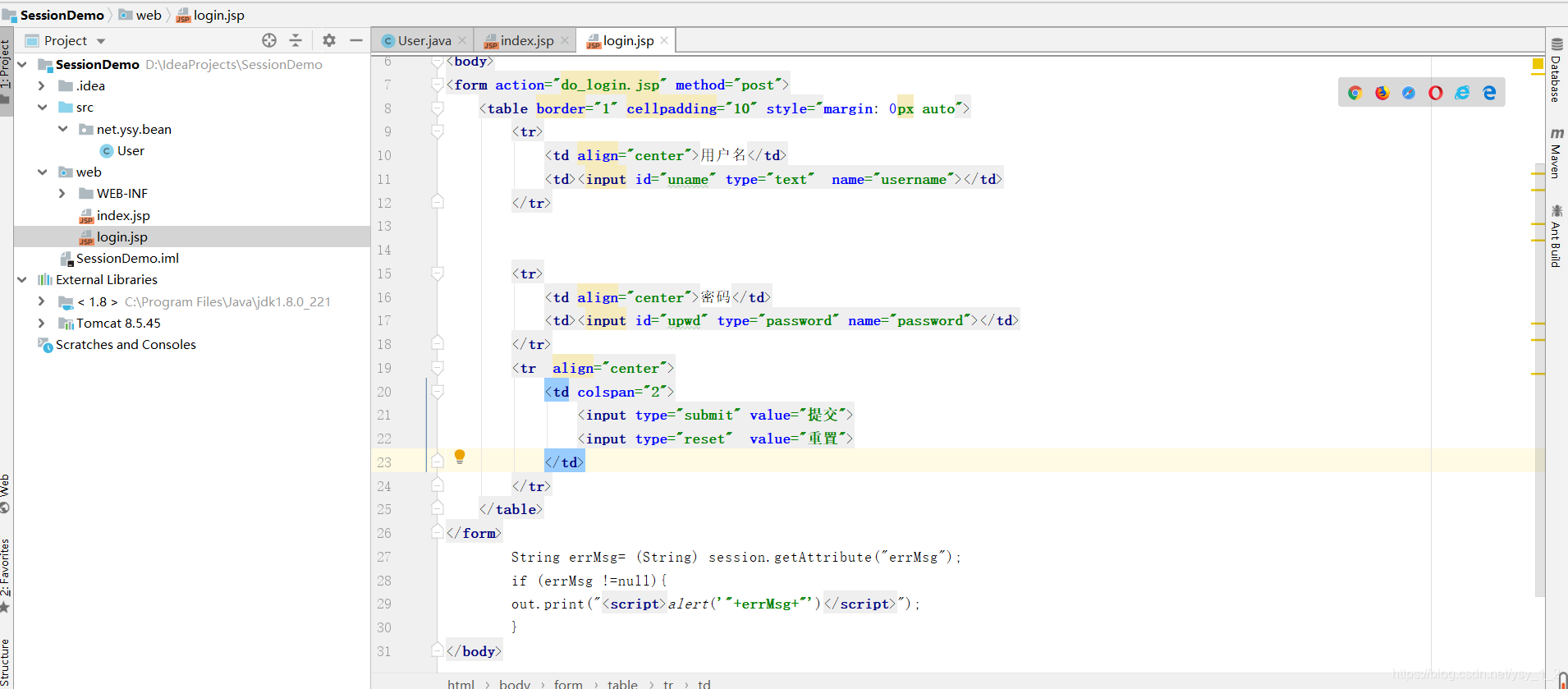The width and height of the screenshot is (1568, 689).
Task: Click the intention lightbulb on line 23
Action: (460, 457)
